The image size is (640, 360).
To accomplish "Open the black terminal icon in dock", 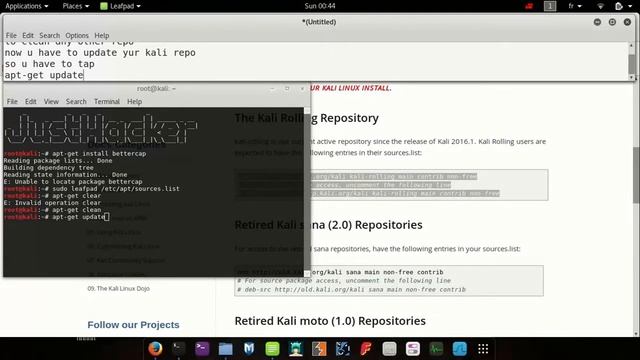I will point(178,349).
